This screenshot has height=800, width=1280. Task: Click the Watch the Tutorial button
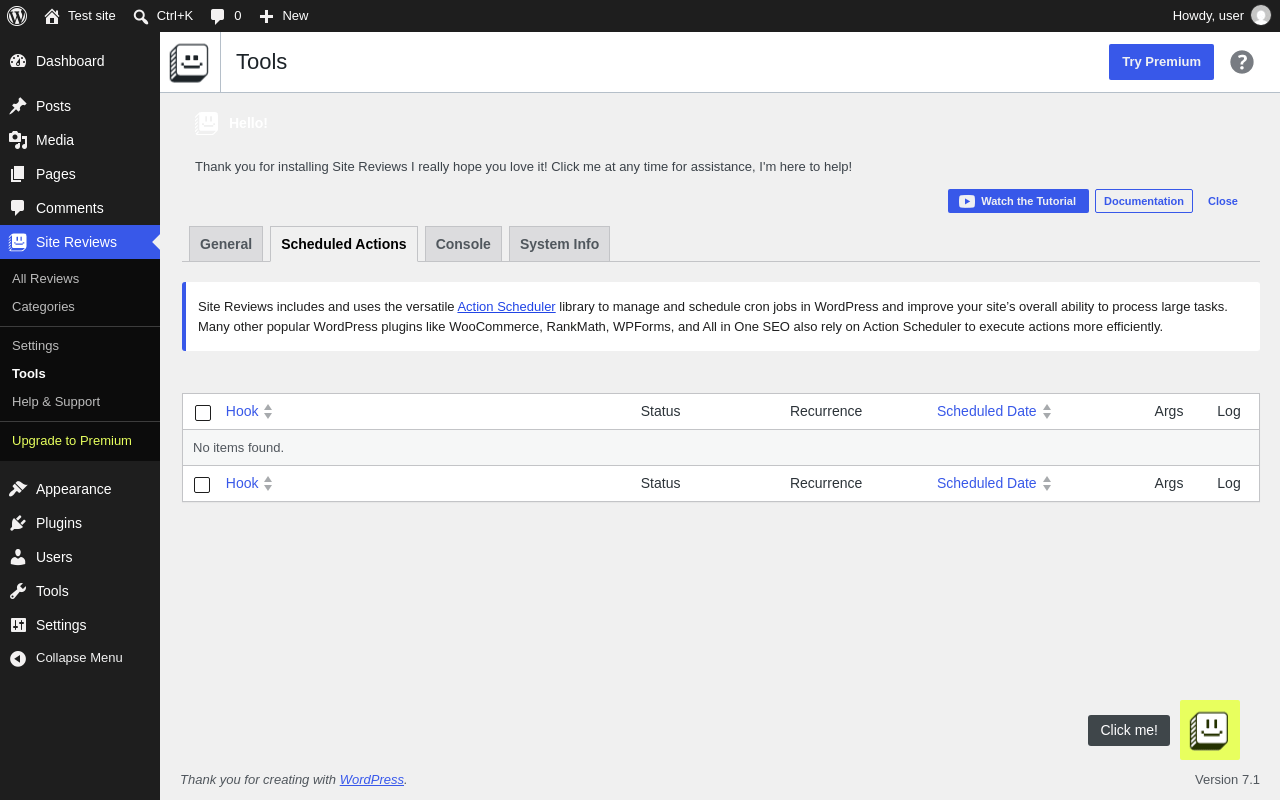(1018, 201)
